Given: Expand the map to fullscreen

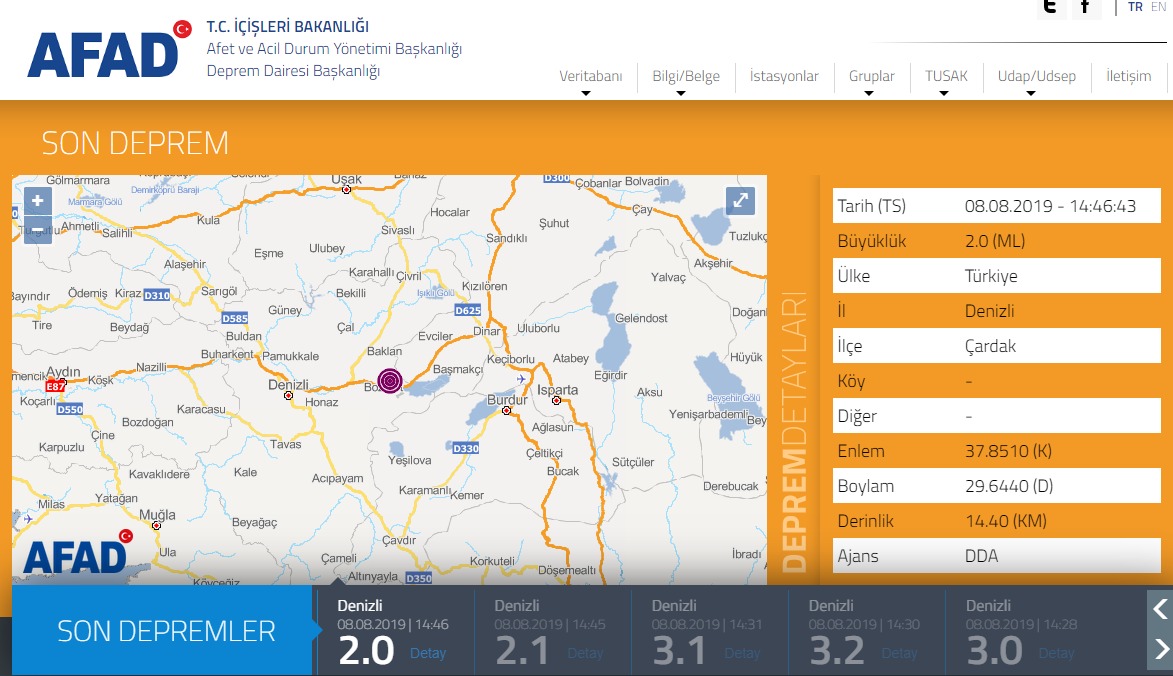Looking at the screenshot, I should pos(740,200).
